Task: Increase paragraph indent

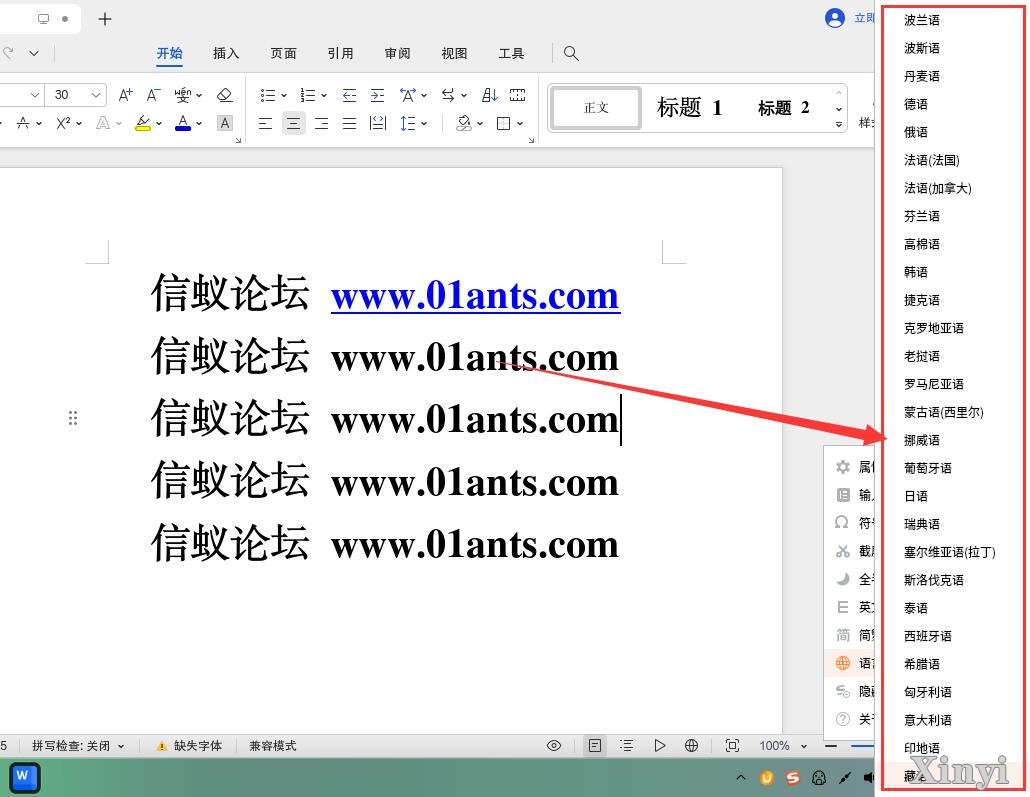Action: (x=378, y=95)
